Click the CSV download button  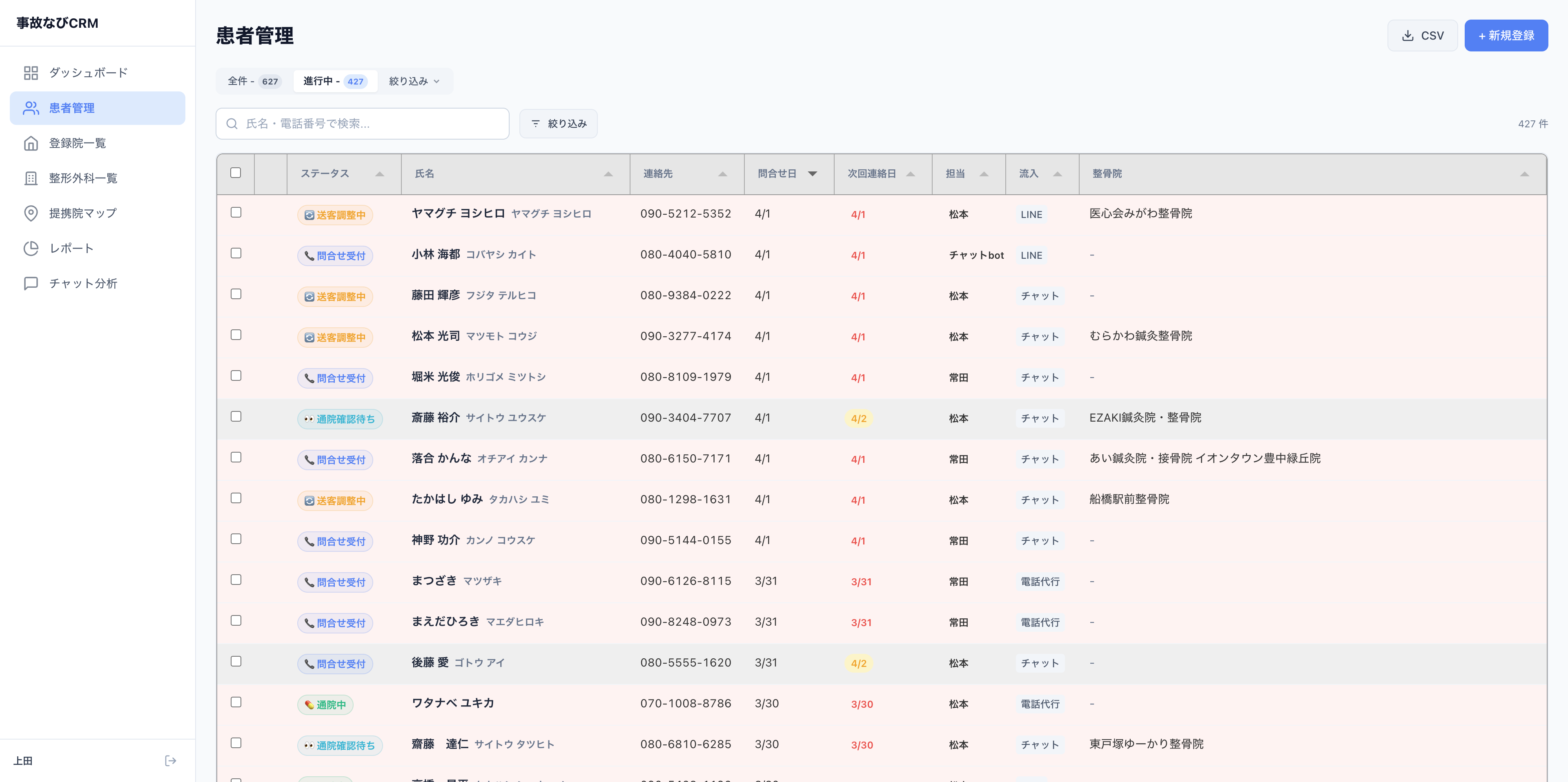tap(1423, 35)
